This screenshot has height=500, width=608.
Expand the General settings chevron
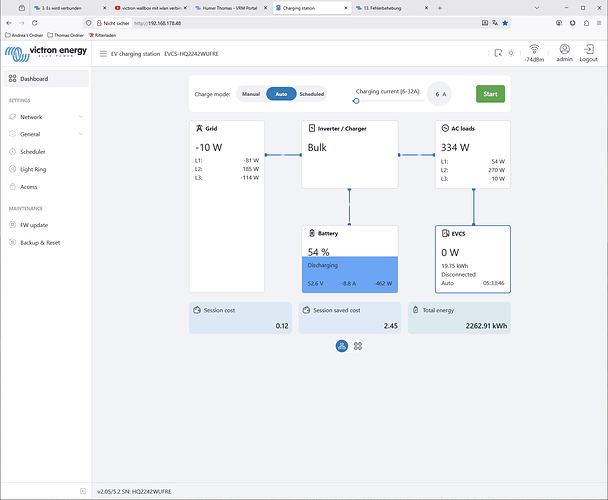coord(81,134)
